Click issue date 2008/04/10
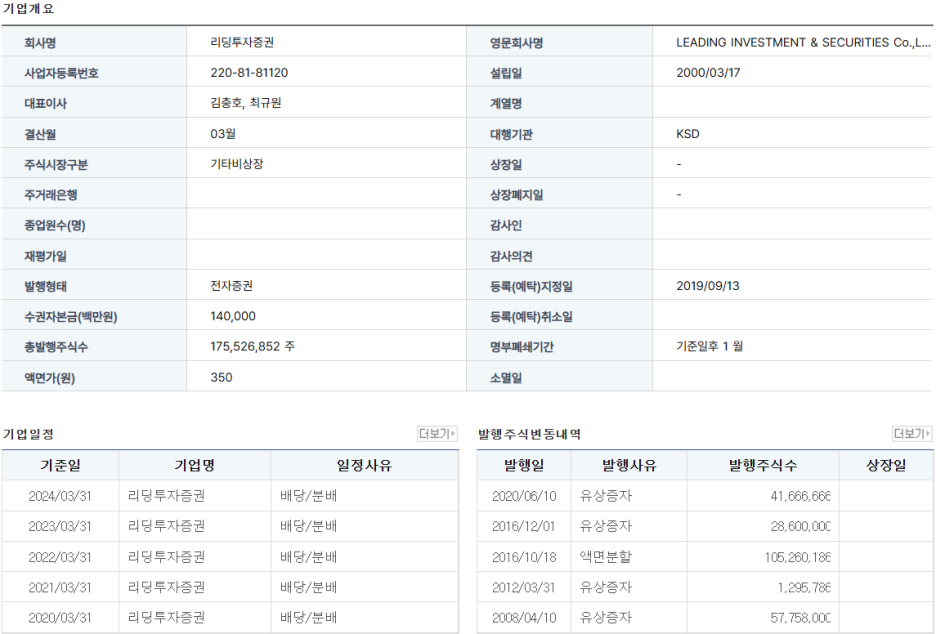 click(x=524, y=618)
